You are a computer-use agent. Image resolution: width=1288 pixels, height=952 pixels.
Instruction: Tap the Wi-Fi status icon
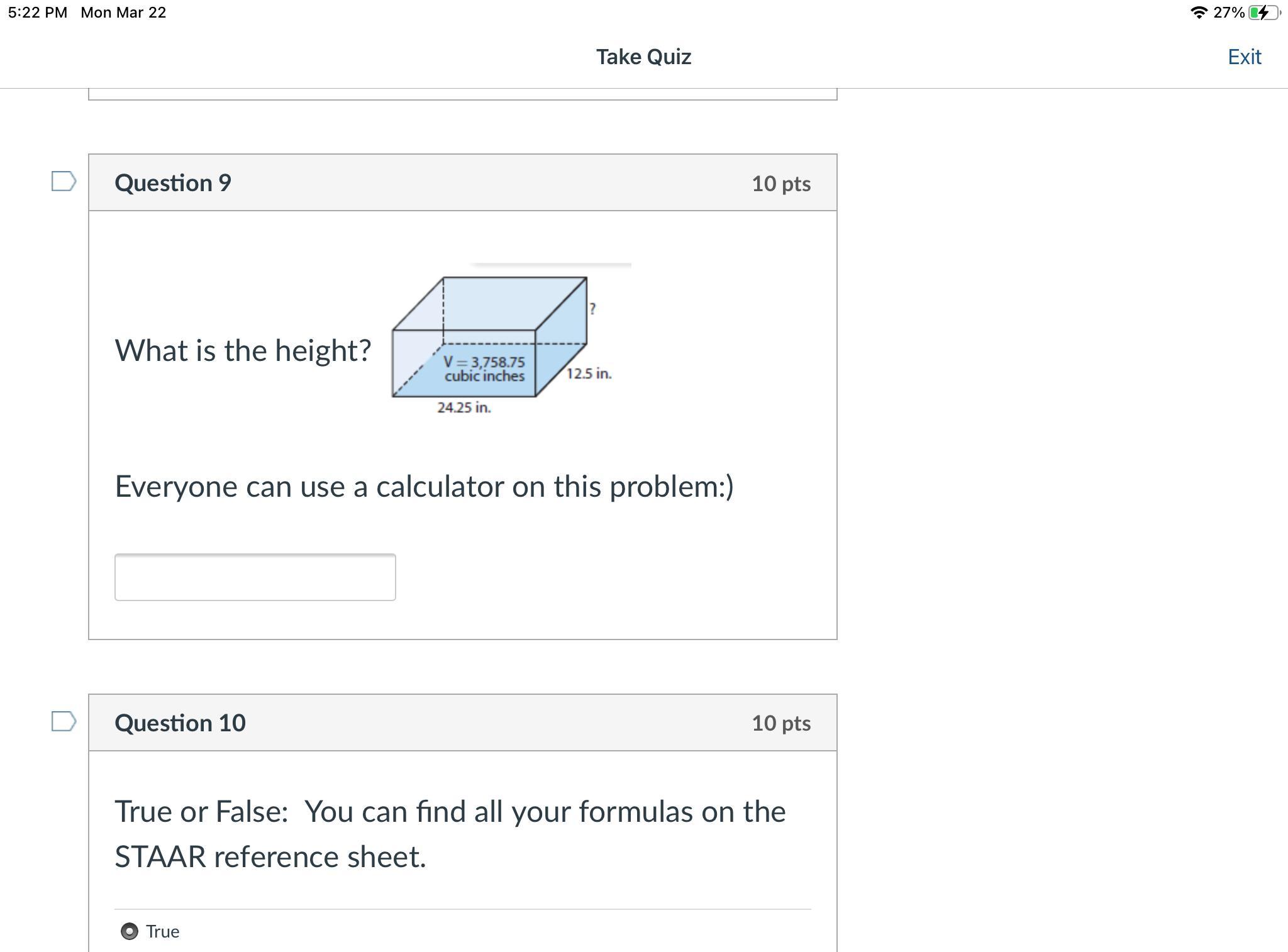[1199, 13]
